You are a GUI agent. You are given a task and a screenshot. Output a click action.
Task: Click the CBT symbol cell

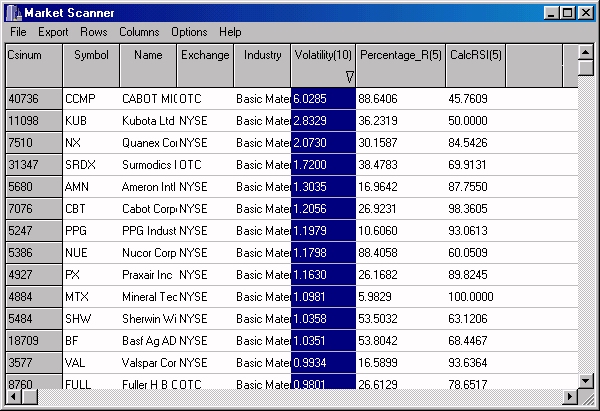pos(91,209)
